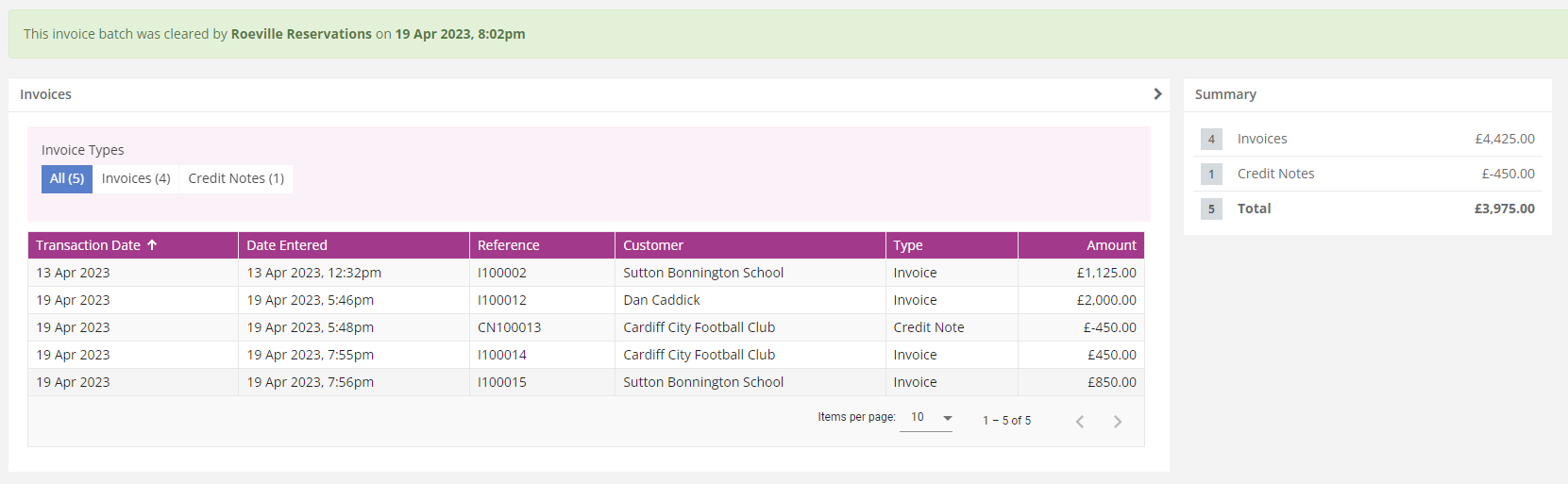Screen dimensions: 1568x484
Task: Click the Transaction Date sort arrow
Action: tap(152, 245)
